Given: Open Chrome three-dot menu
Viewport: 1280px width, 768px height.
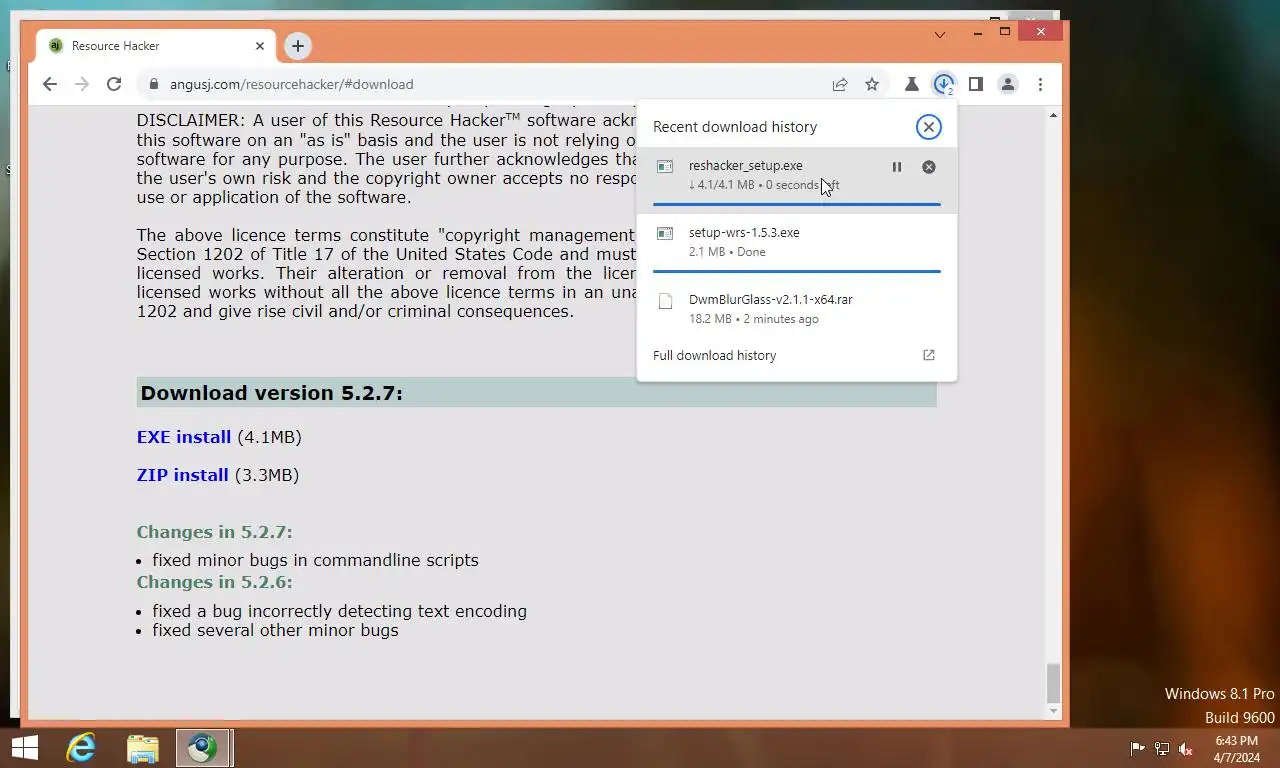Looking at the screenshot, I should (1040, 84).
